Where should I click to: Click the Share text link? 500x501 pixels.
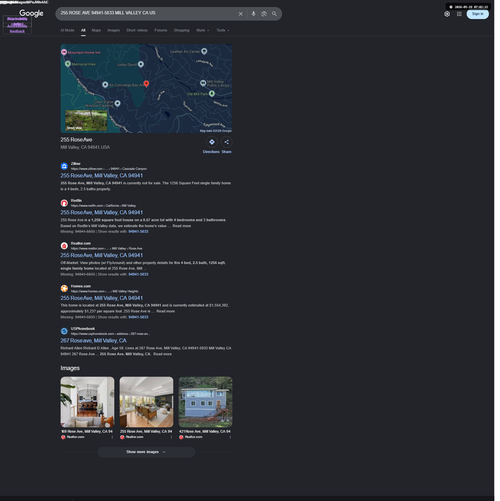click(x=226, y=152)
